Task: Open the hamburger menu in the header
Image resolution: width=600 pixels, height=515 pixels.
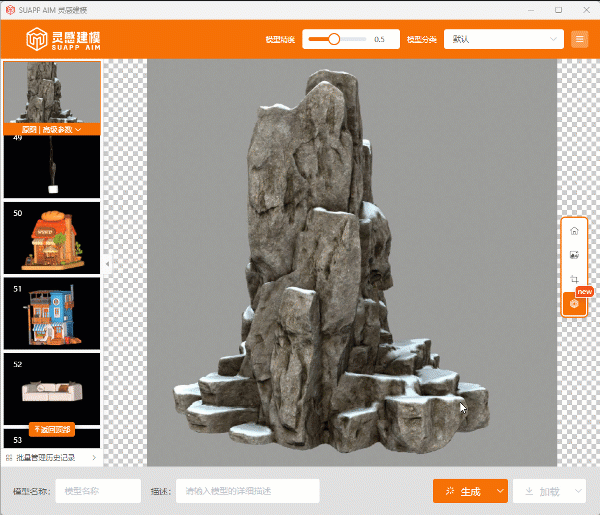Action: [580, 40]
